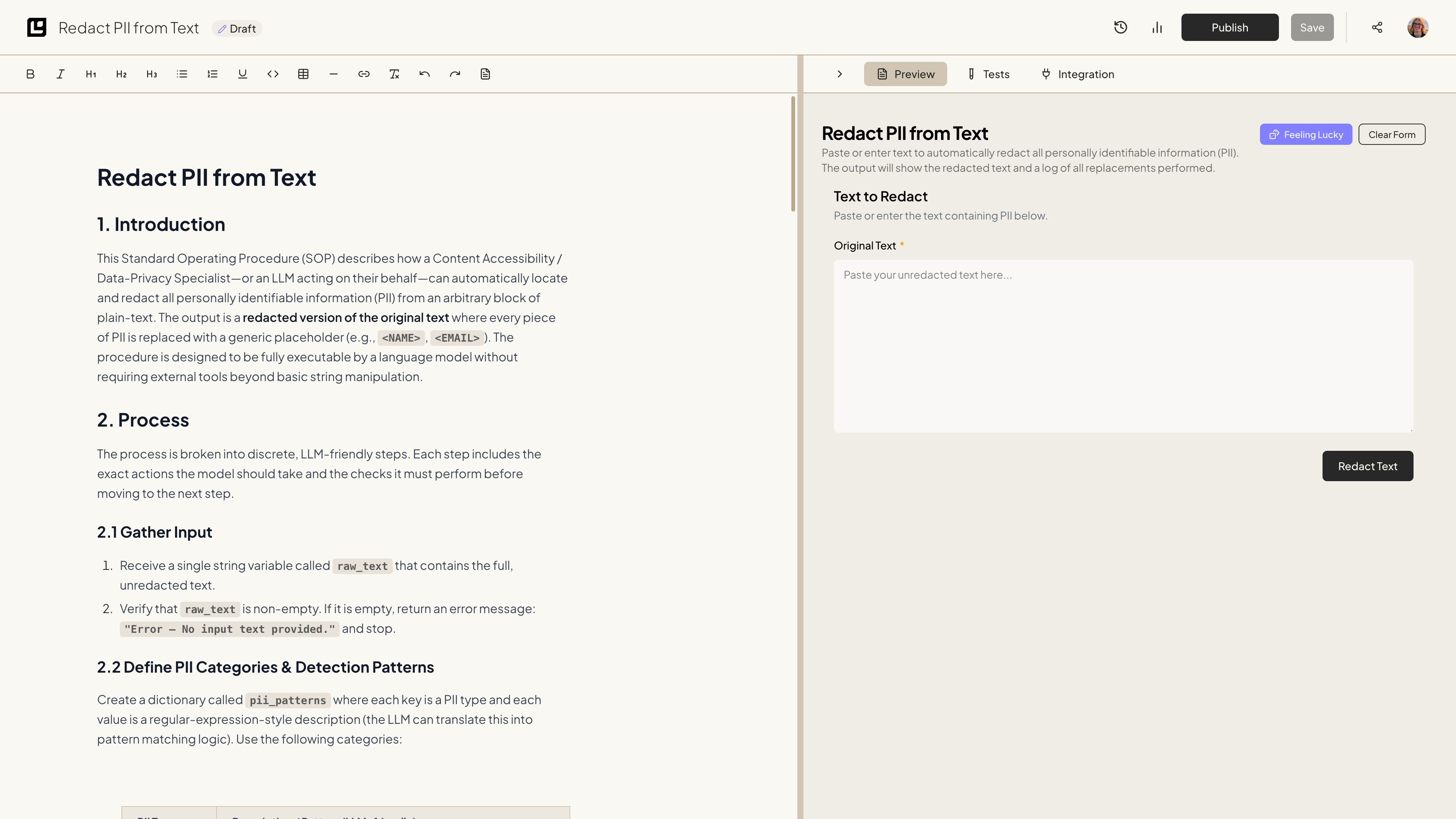Screen dimensions: 1456x819
Task: Click the editor vertical scrollbar
Action: click(793, 154)
